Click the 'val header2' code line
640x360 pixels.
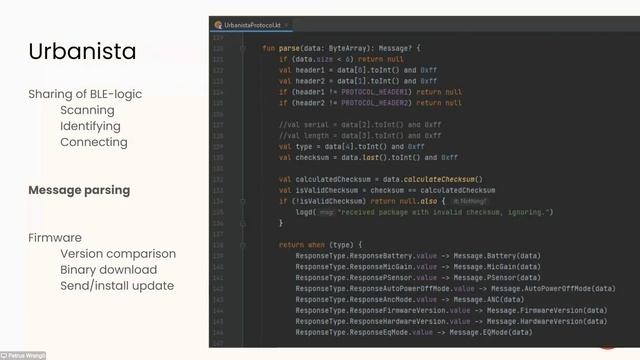point(358,81)
